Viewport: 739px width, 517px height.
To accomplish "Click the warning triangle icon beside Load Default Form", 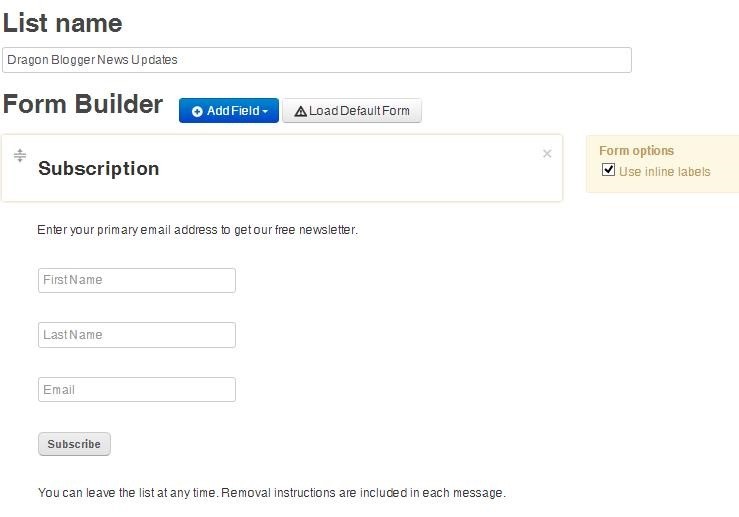I will (300, 112).
